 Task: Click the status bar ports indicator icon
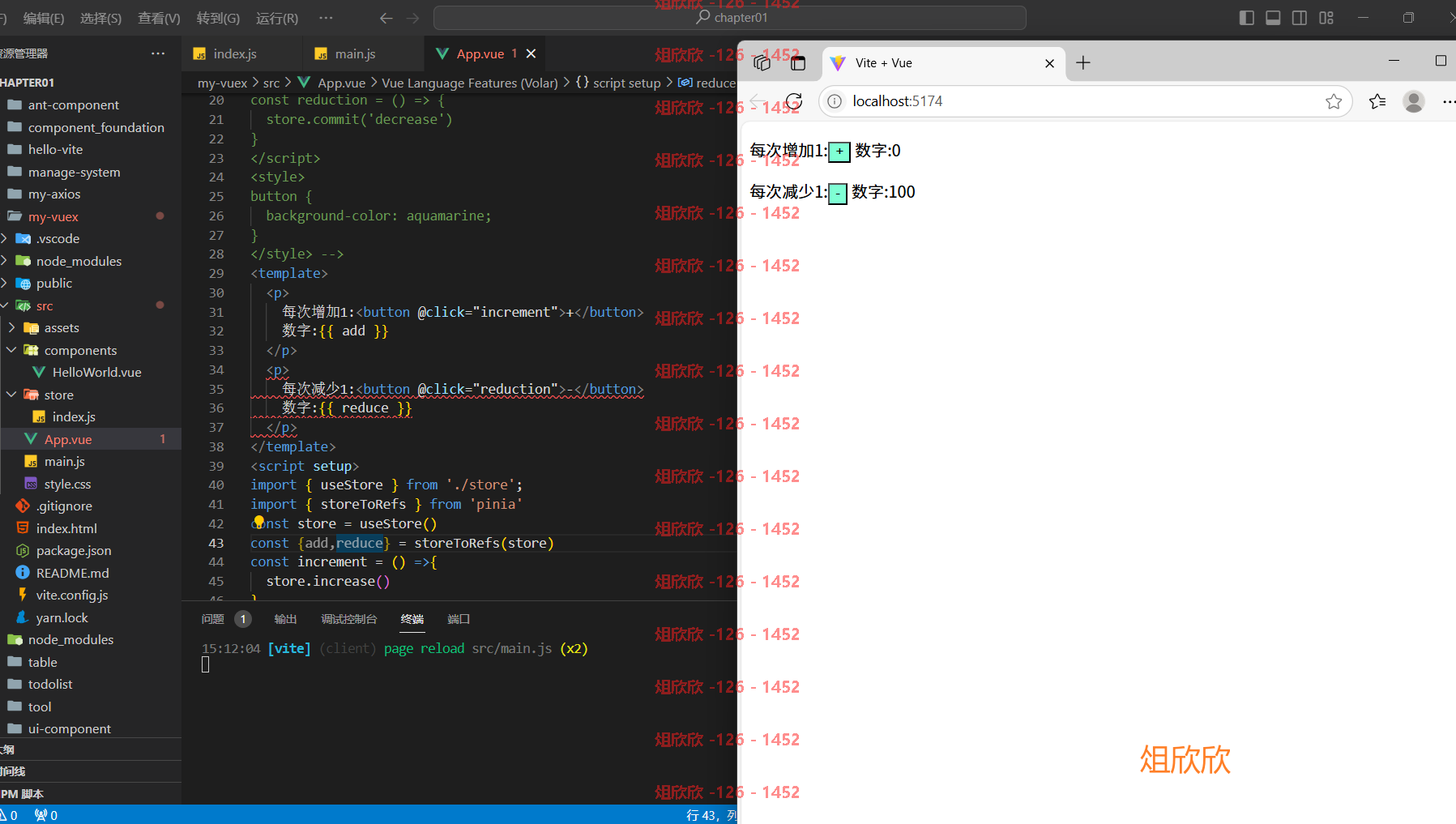[46, 815]
